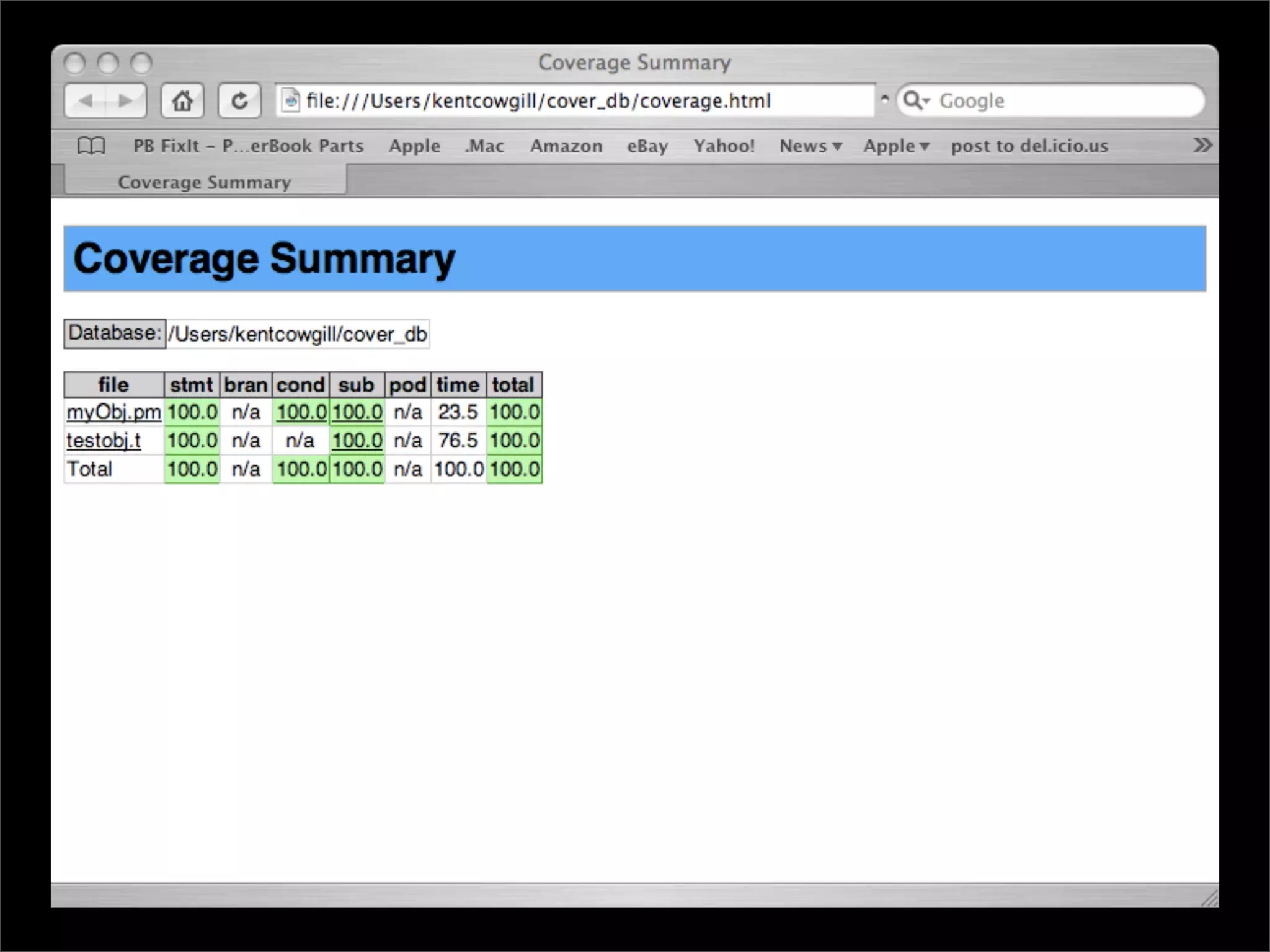Viewport: 1270px width, 952px height.
Task: Open myObj.pm cond 100.0 link
Action: (301, 412)
